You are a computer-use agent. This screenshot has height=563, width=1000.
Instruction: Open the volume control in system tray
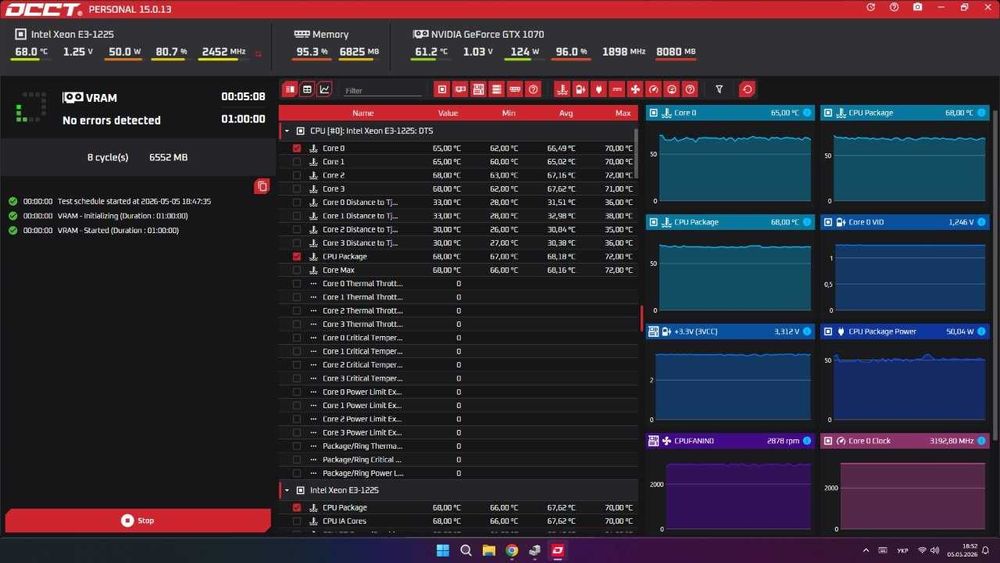point(935,550)
